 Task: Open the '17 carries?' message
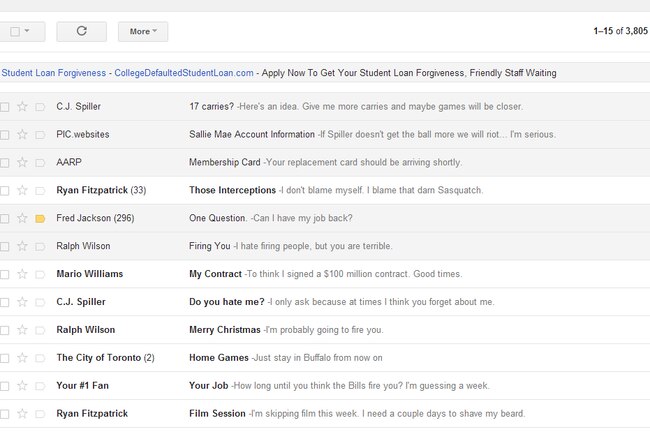[325, 107]
